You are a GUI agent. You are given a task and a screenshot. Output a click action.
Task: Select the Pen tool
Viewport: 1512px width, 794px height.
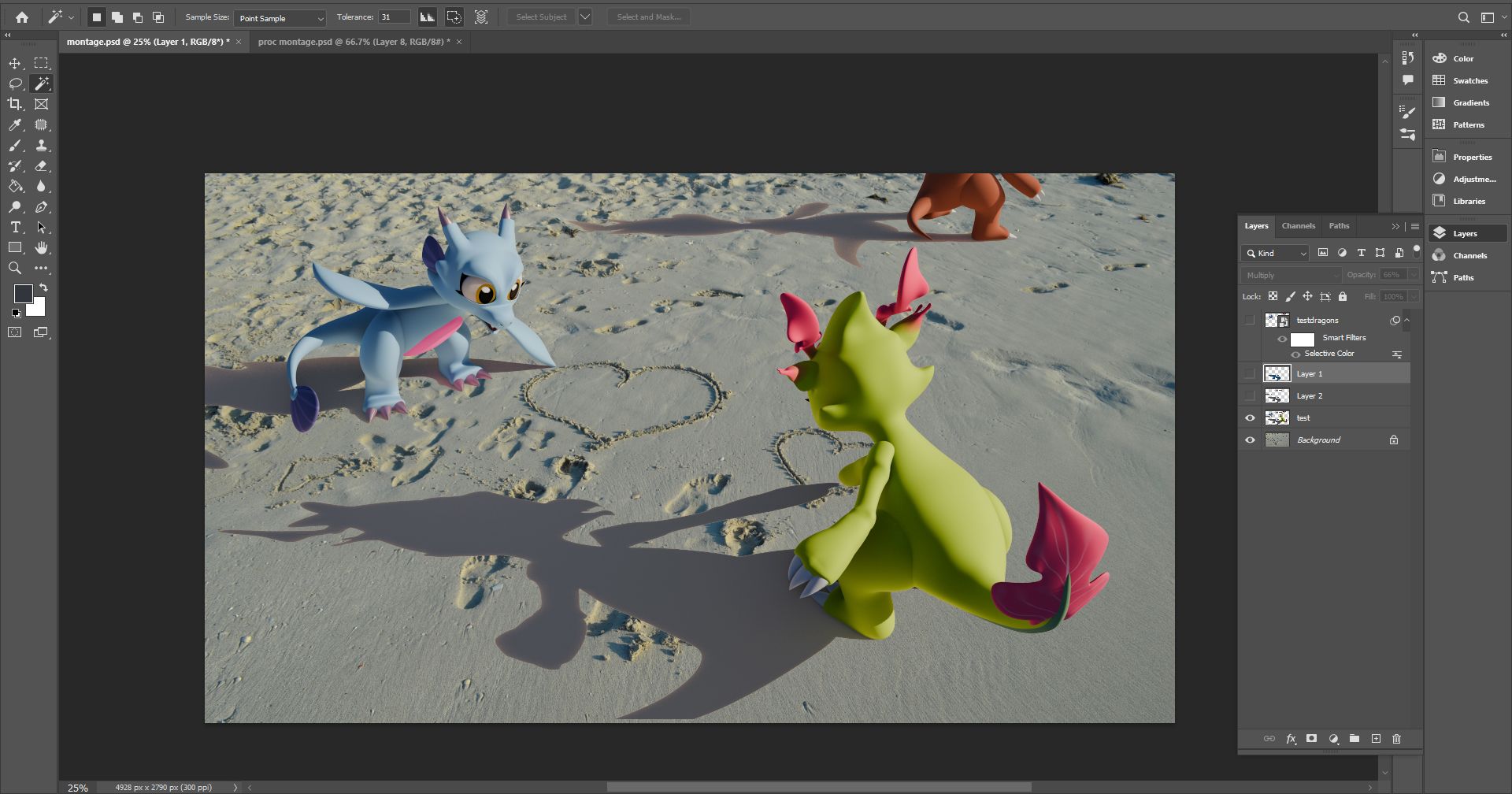point(41,207)
